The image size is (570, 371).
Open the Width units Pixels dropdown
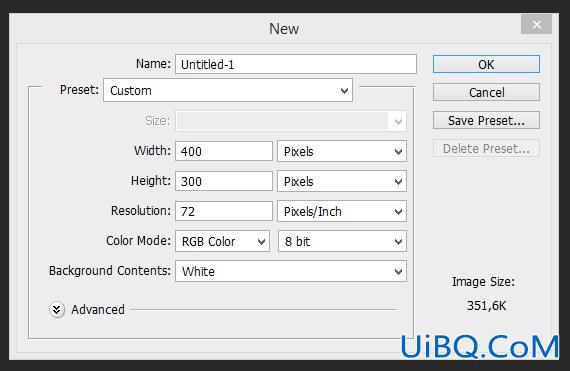tap(342, 151)
